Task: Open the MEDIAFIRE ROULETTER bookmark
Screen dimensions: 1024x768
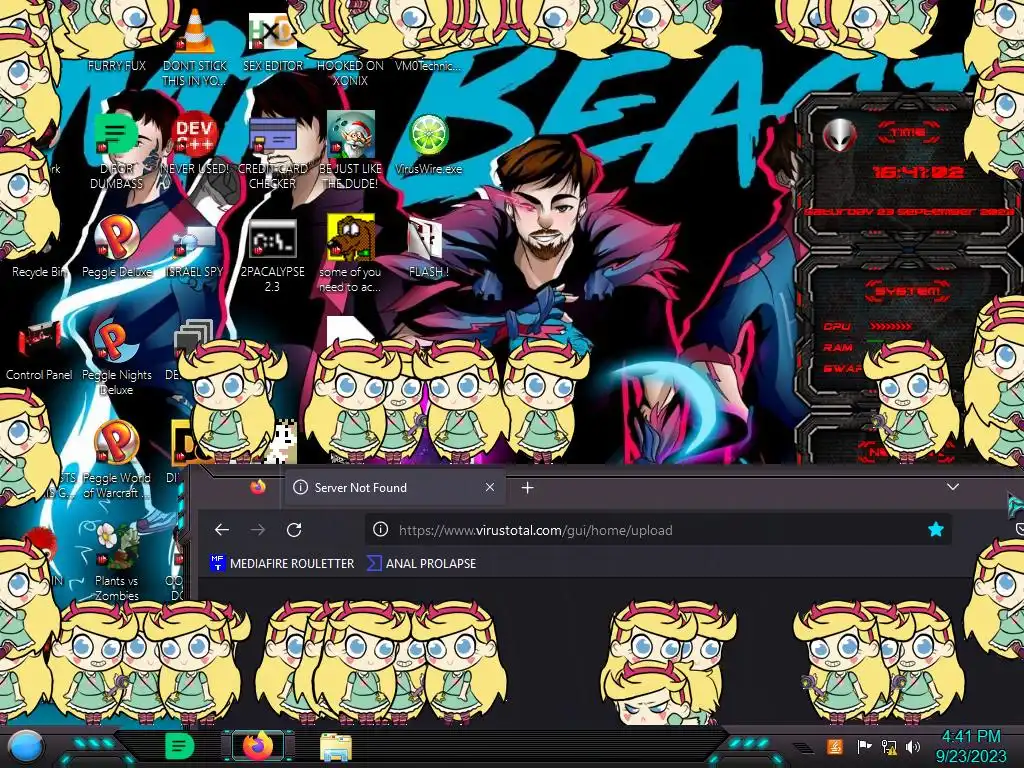Action: [x=281, y=563]
